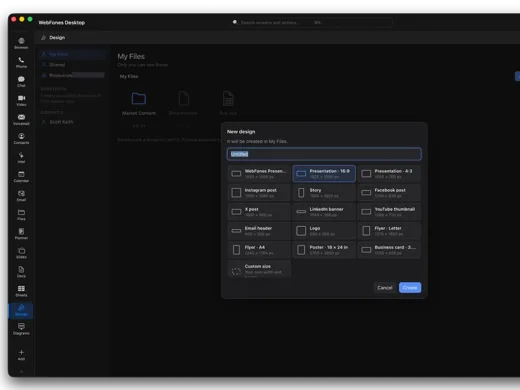Select Shared in the left navigation
Image resolution: width=520 pixels, height=390 pixels.
(x=73, y=65)
